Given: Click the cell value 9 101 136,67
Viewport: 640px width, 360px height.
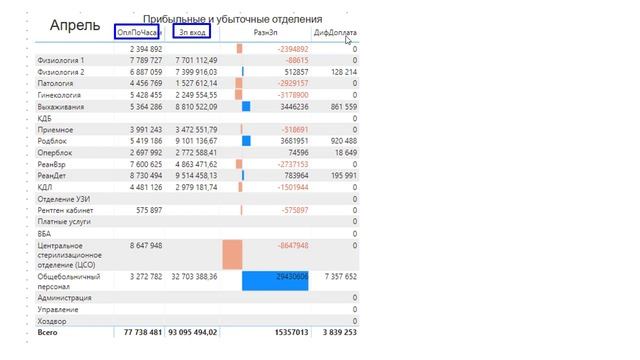Looking at the screenshot, I should [196, 141].
